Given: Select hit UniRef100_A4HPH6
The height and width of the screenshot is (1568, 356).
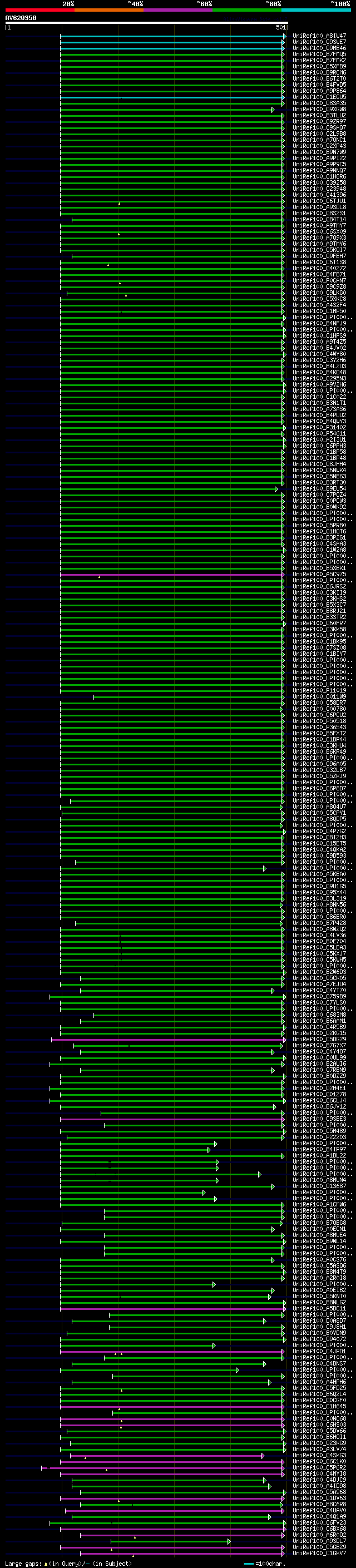Looking at the screenshot, I should (x=319, y=1382).
